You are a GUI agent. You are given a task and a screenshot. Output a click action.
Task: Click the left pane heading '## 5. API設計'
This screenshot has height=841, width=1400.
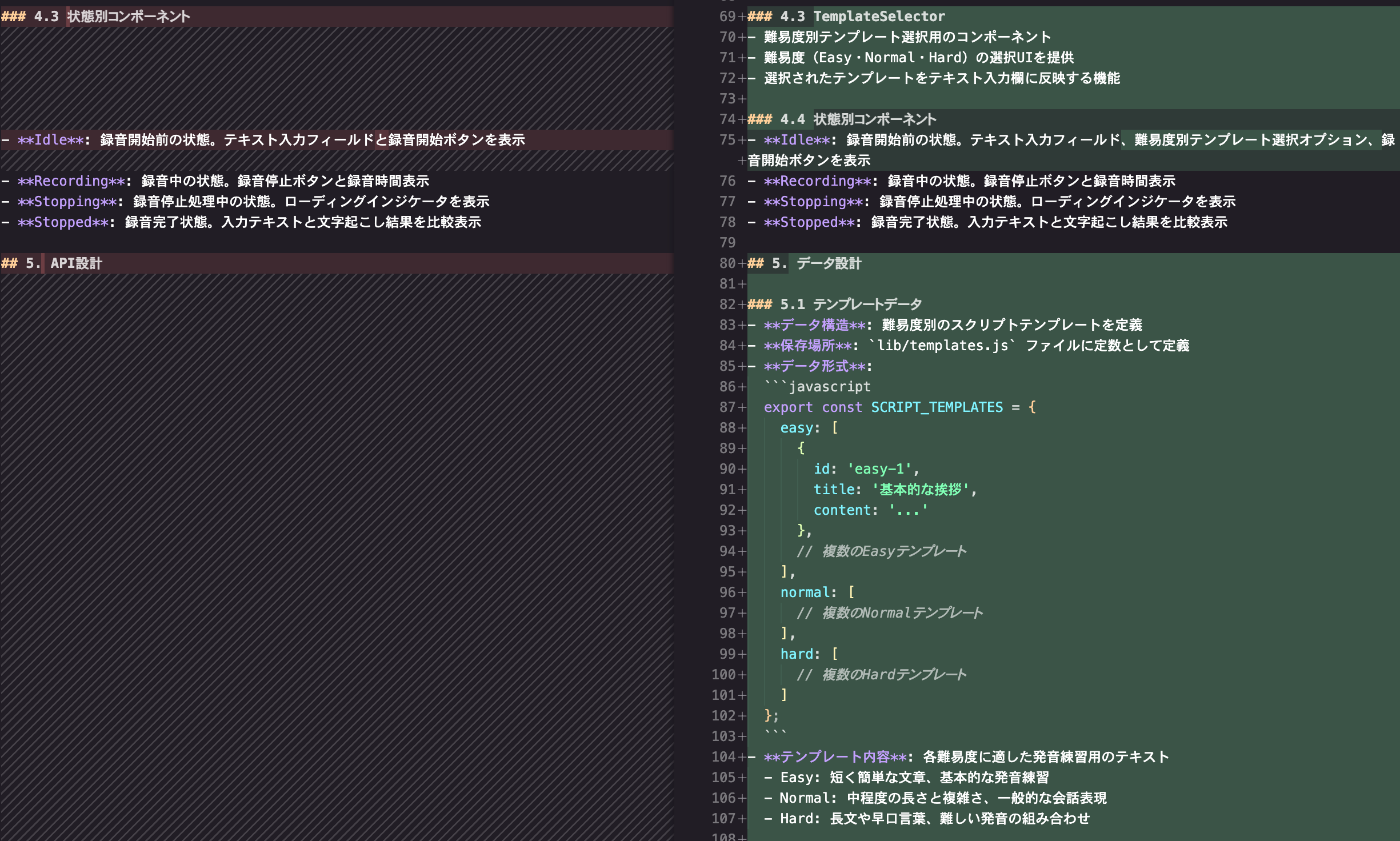pos(51,264)
